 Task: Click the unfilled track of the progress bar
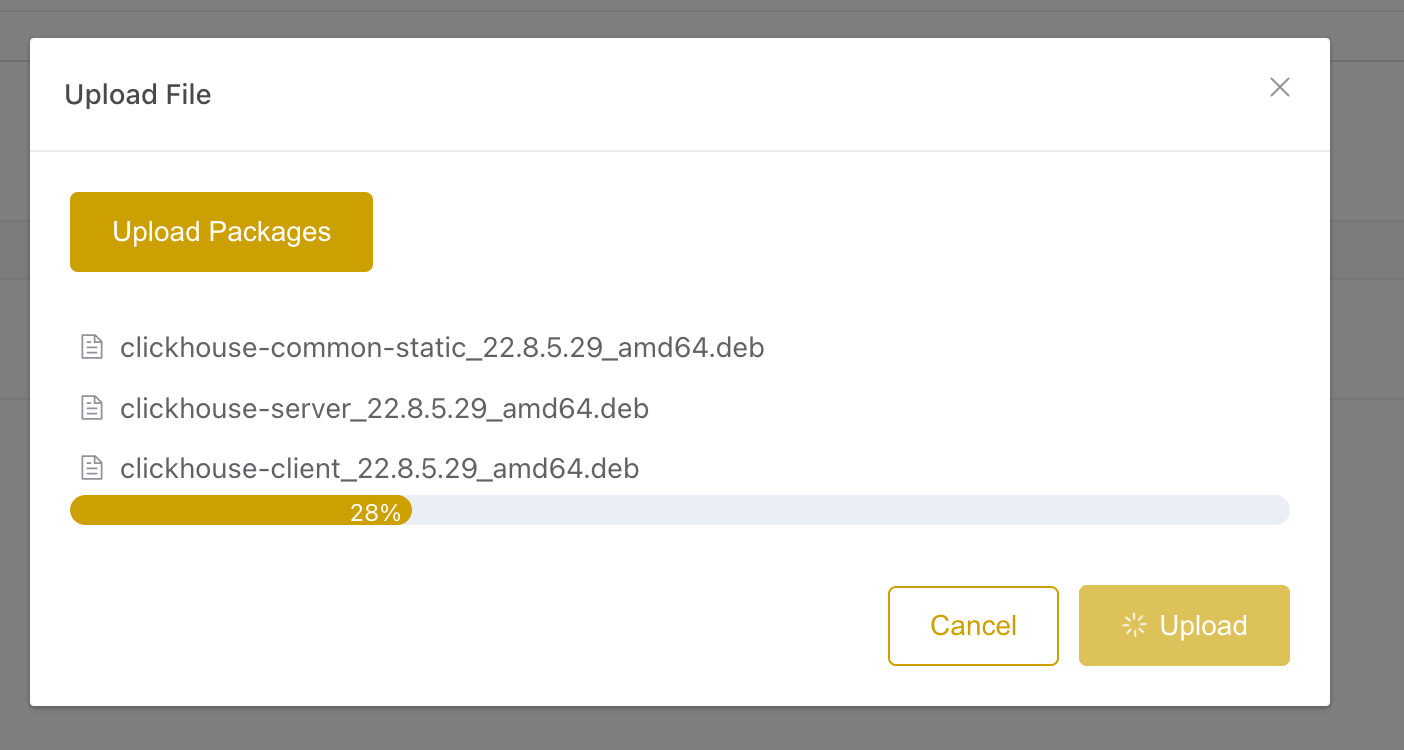pos(850,510)
